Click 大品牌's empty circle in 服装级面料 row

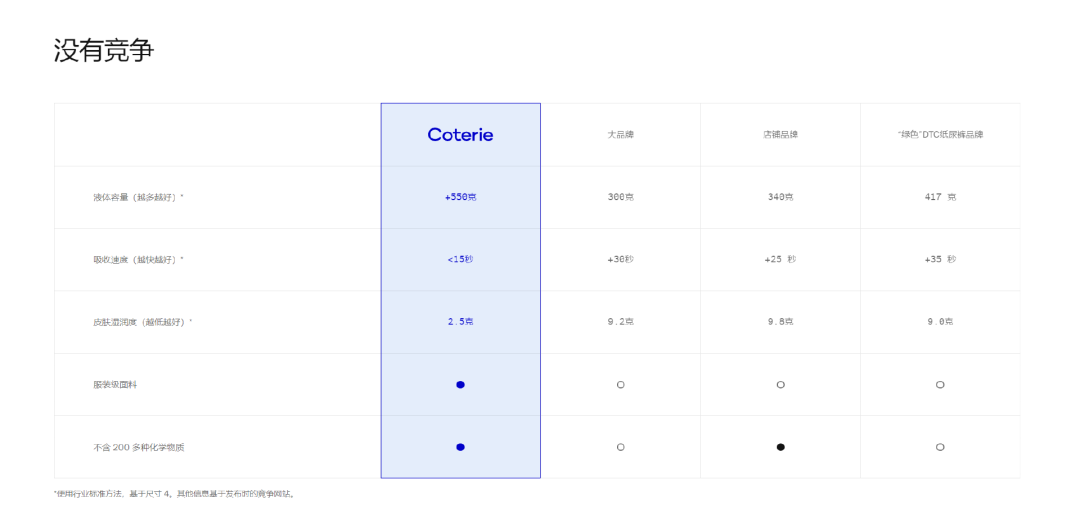(x=620, y=385)
